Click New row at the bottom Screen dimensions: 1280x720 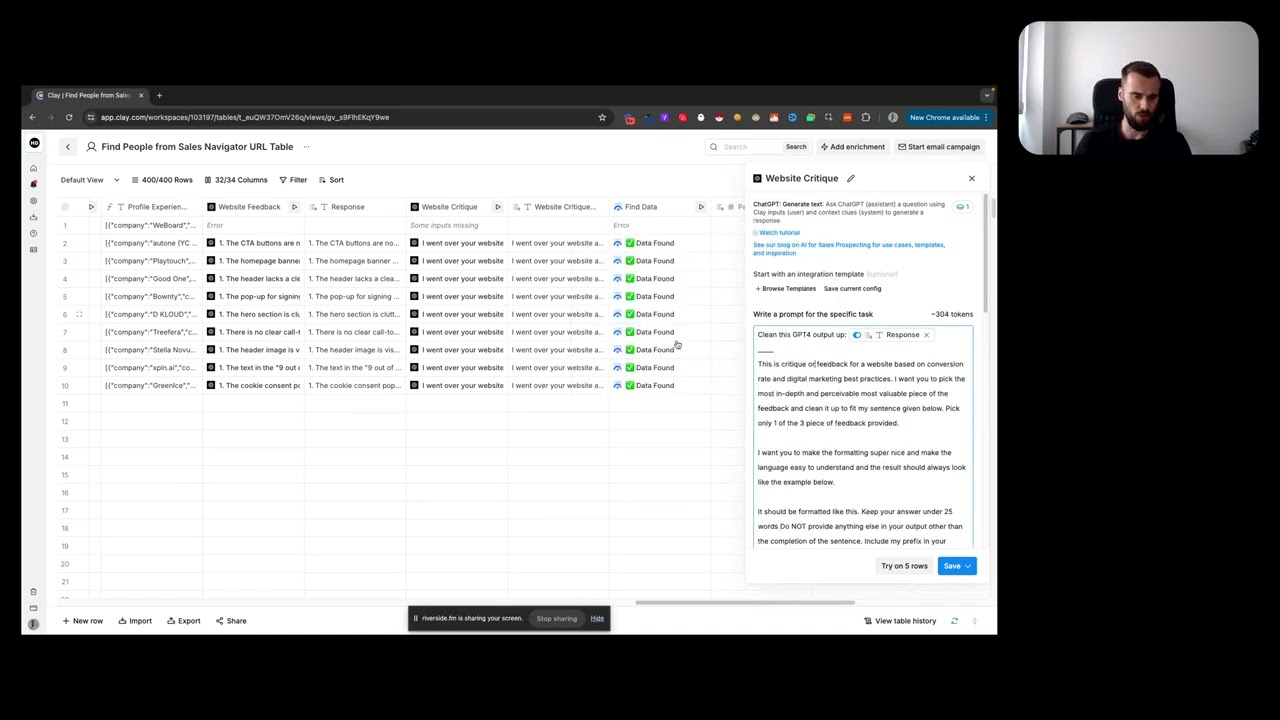[83, 621]
